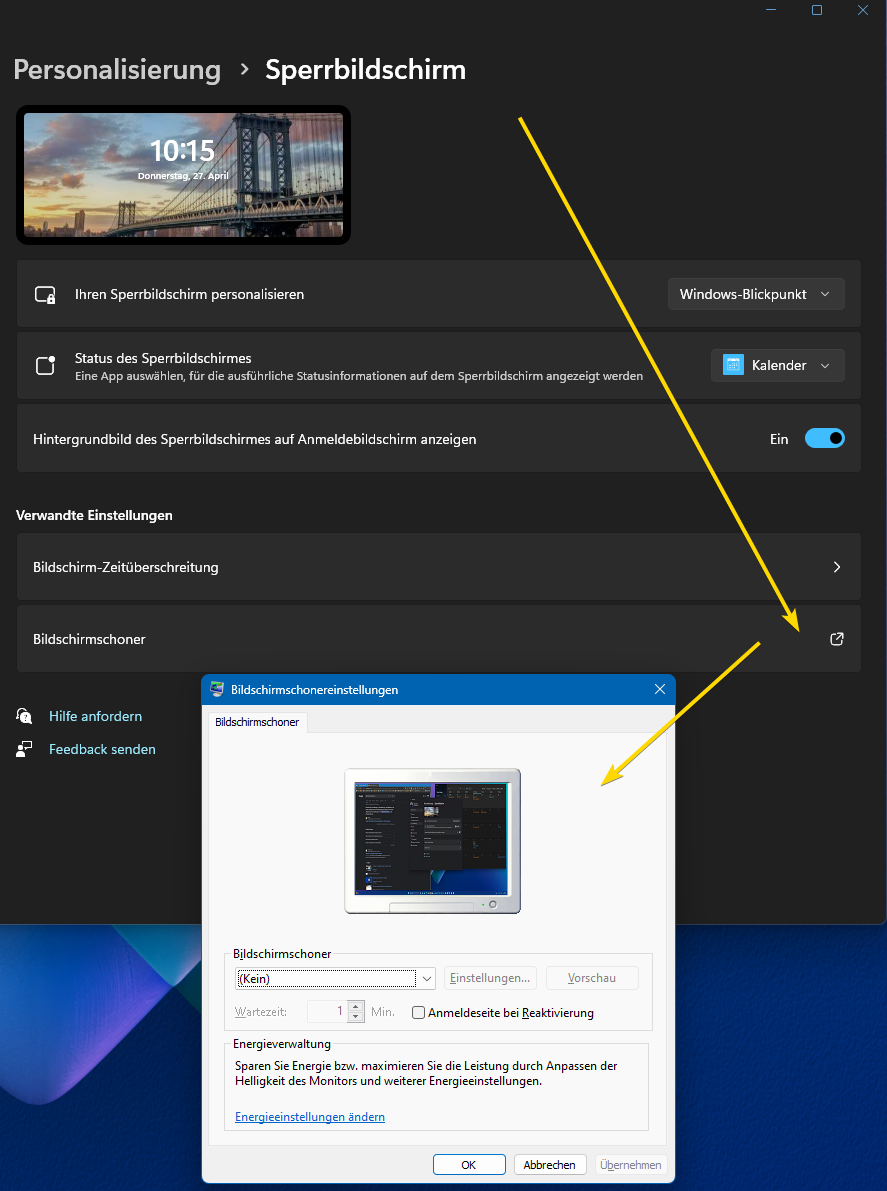Click the lock screen personalize icon
887x1191 pixels.
pos(45,295)
